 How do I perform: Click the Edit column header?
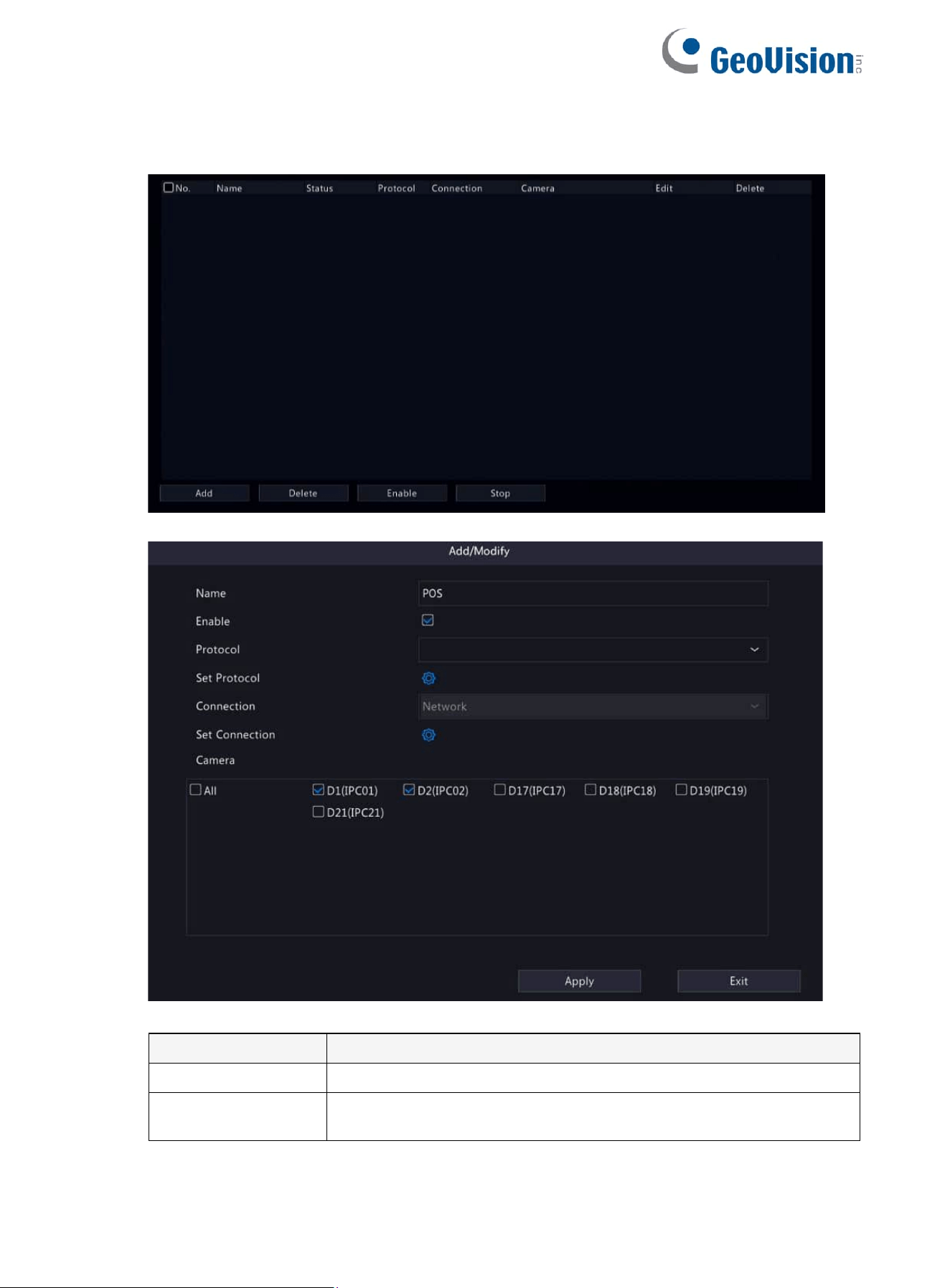pos(664,189)
